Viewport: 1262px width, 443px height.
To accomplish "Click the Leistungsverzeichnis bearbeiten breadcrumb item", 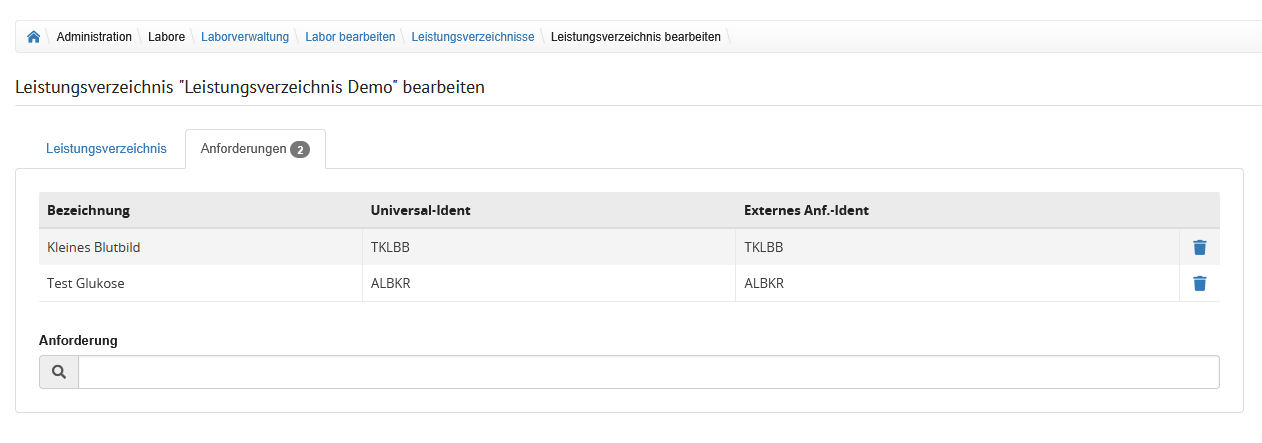I will point(636,37).
